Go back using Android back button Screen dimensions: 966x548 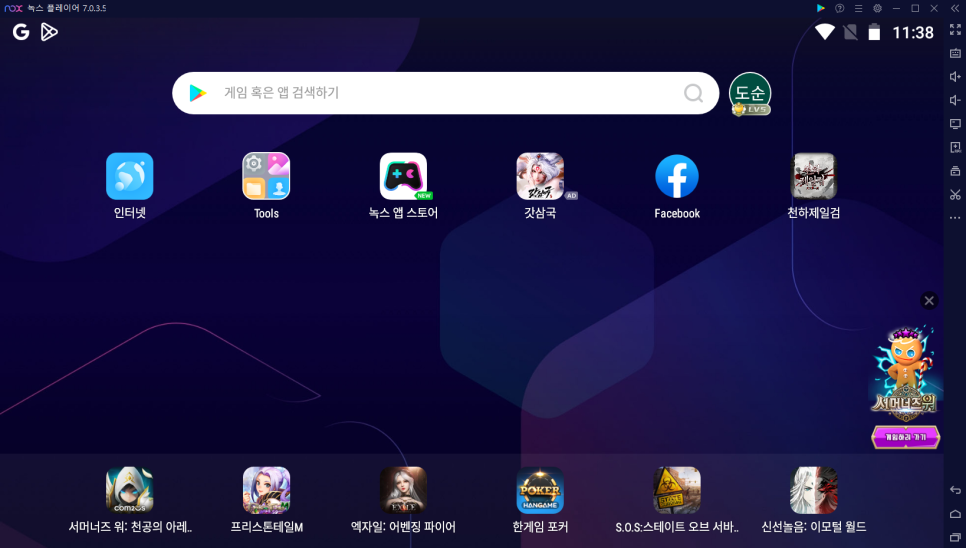point(955,490)
